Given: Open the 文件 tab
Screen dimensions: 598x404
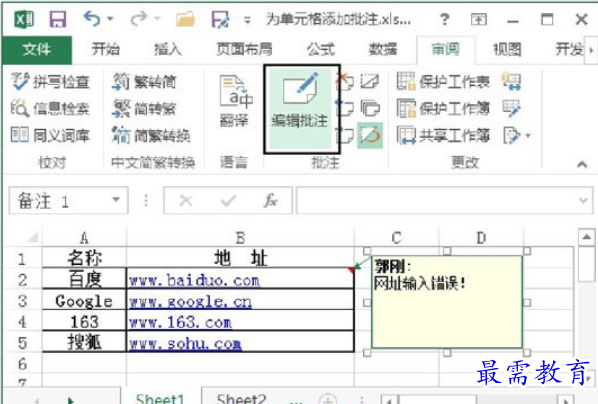Looking at the screenshot, I should (x=37, y=50).
